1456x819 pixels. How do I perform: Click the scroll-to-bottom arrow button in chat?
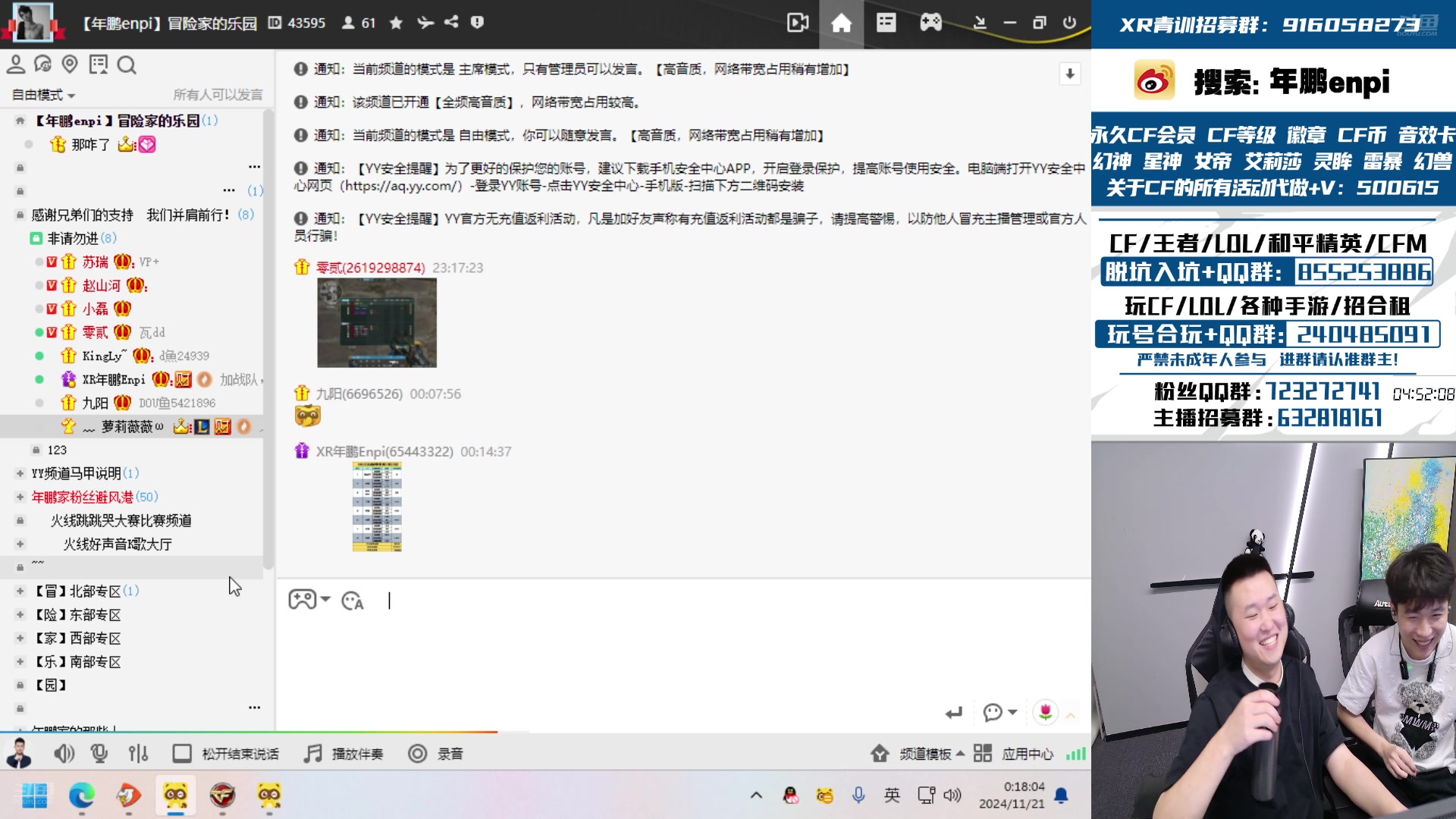click(1069, 74)
